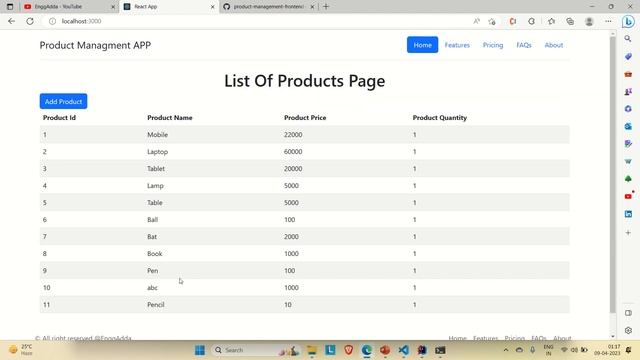Click the red recorder extension icon
Viewport: 640px width, 360px height.
point(513,21)
